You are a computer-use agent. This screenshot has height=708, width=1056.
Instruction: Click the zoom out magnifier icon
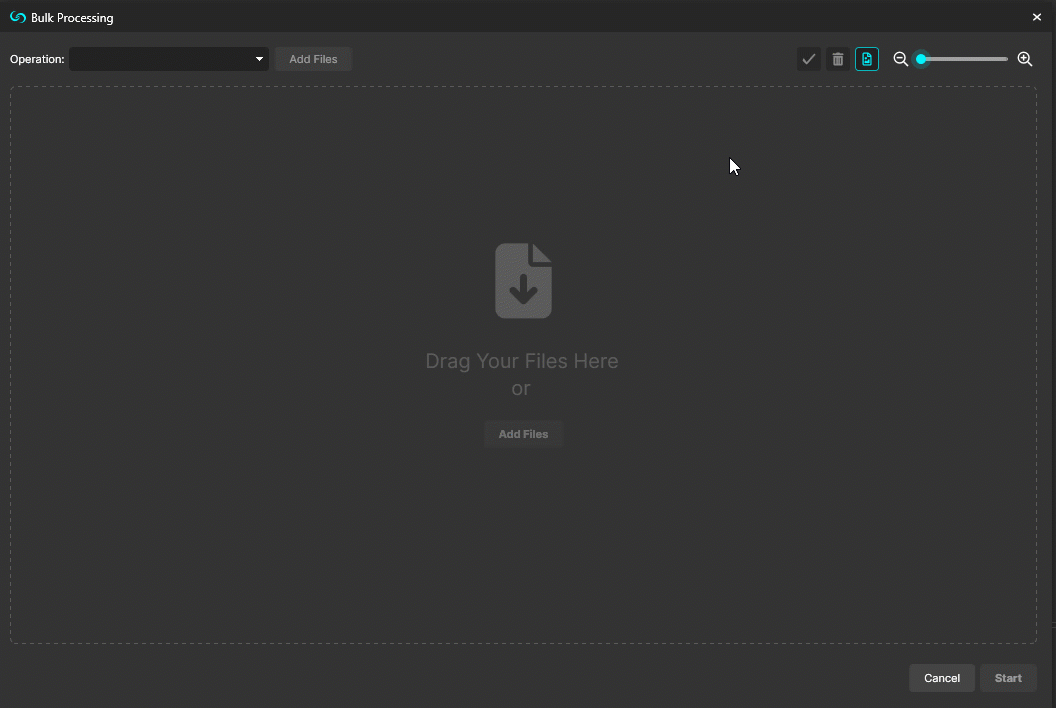900,59
